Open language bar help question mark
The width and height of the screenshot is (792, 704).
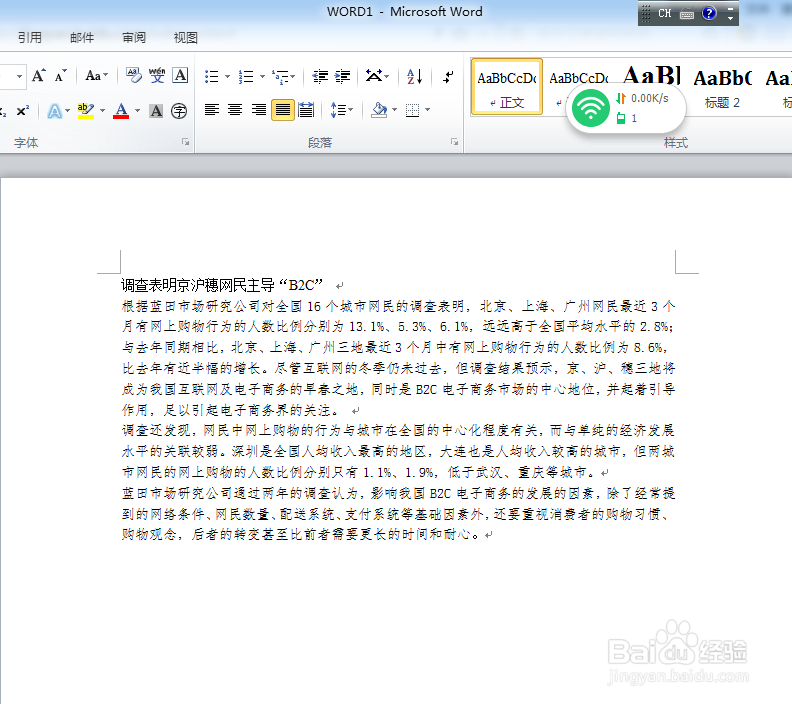pyautogui.click(x=709, y=14)
